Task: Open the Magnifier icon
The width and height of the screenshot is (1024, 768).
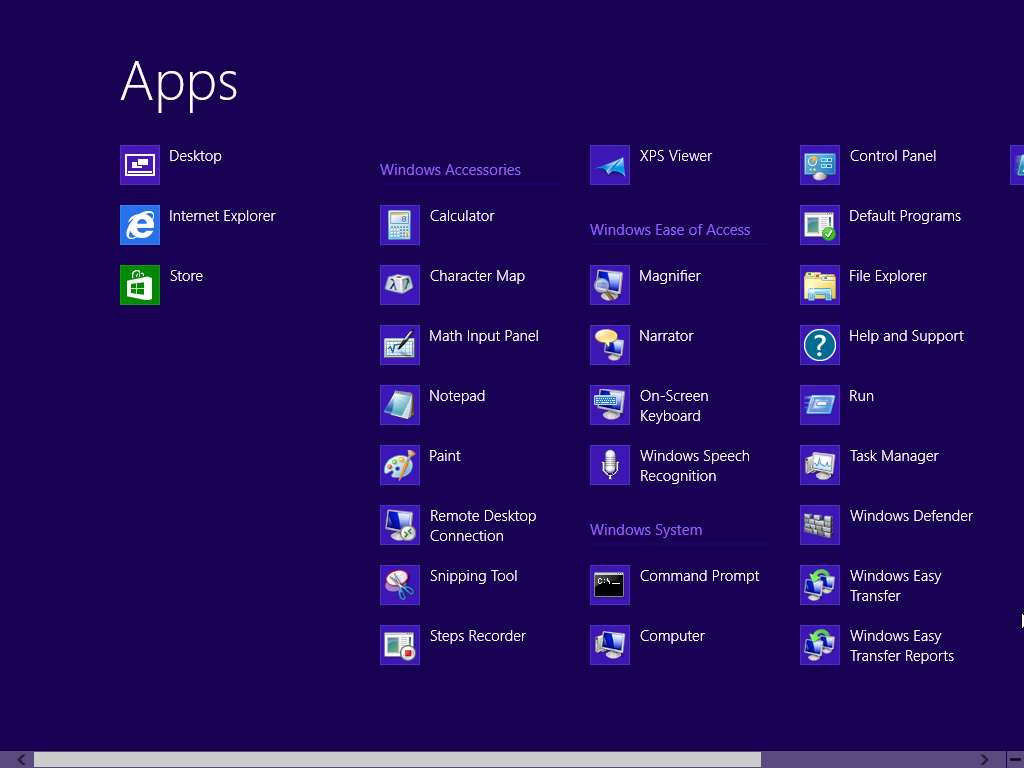Action: (x=610, y=285)
